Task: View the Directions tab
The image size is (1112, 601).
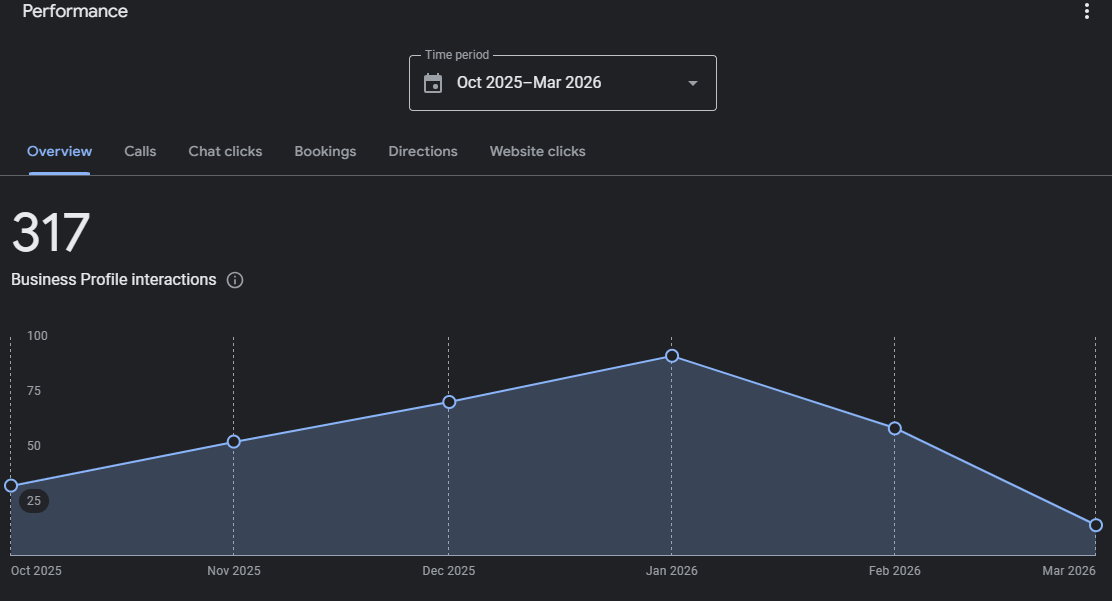Action: coord(423,152)
